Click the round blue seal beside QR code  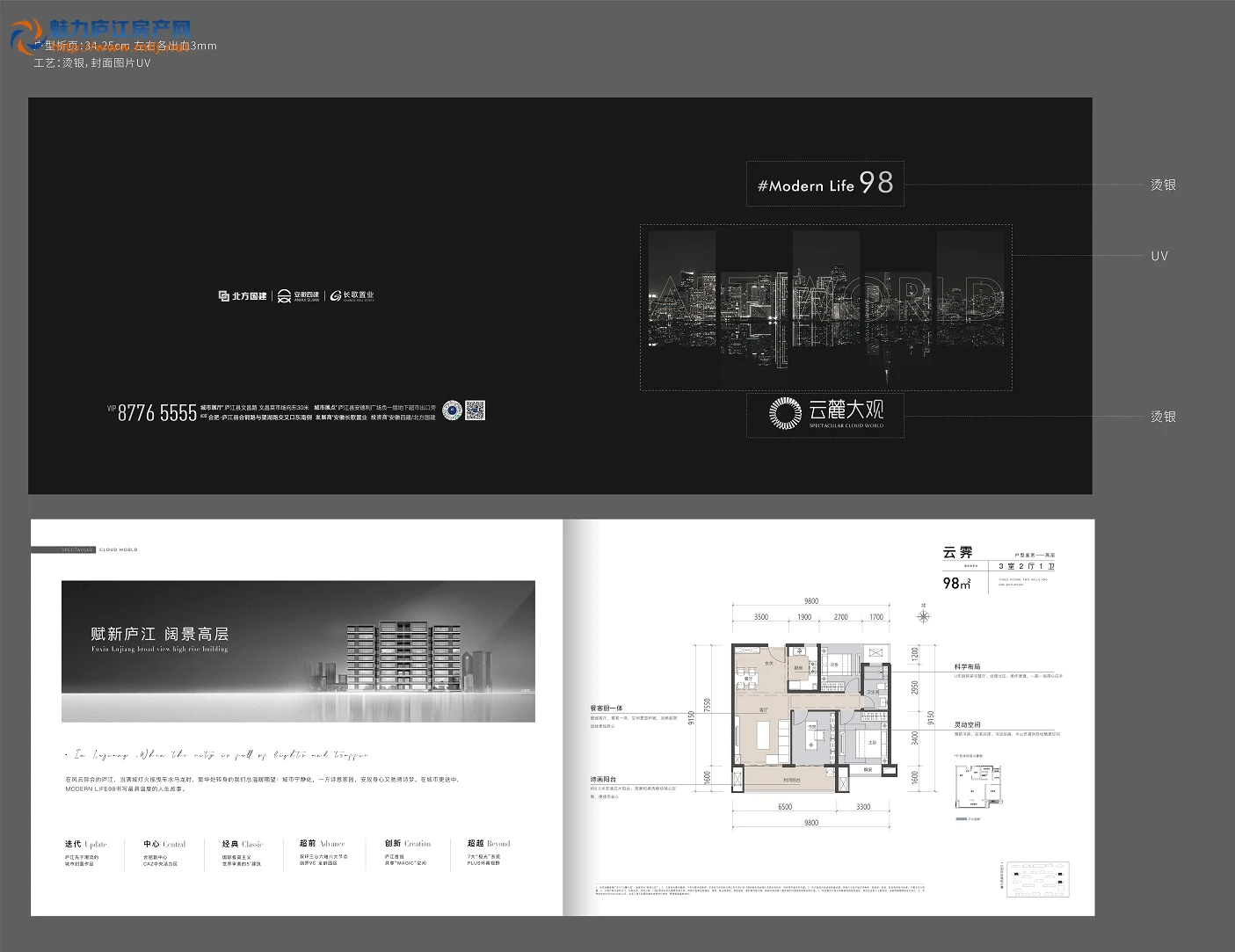452,411
